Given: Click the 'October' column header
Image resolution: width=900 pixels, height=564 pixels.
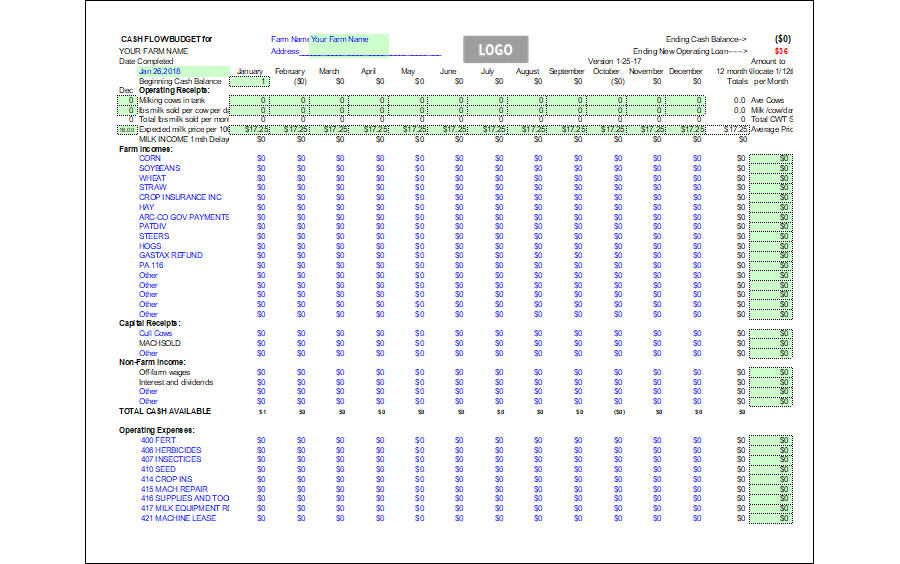Looking at the screenshot, I should pos(606,71).
